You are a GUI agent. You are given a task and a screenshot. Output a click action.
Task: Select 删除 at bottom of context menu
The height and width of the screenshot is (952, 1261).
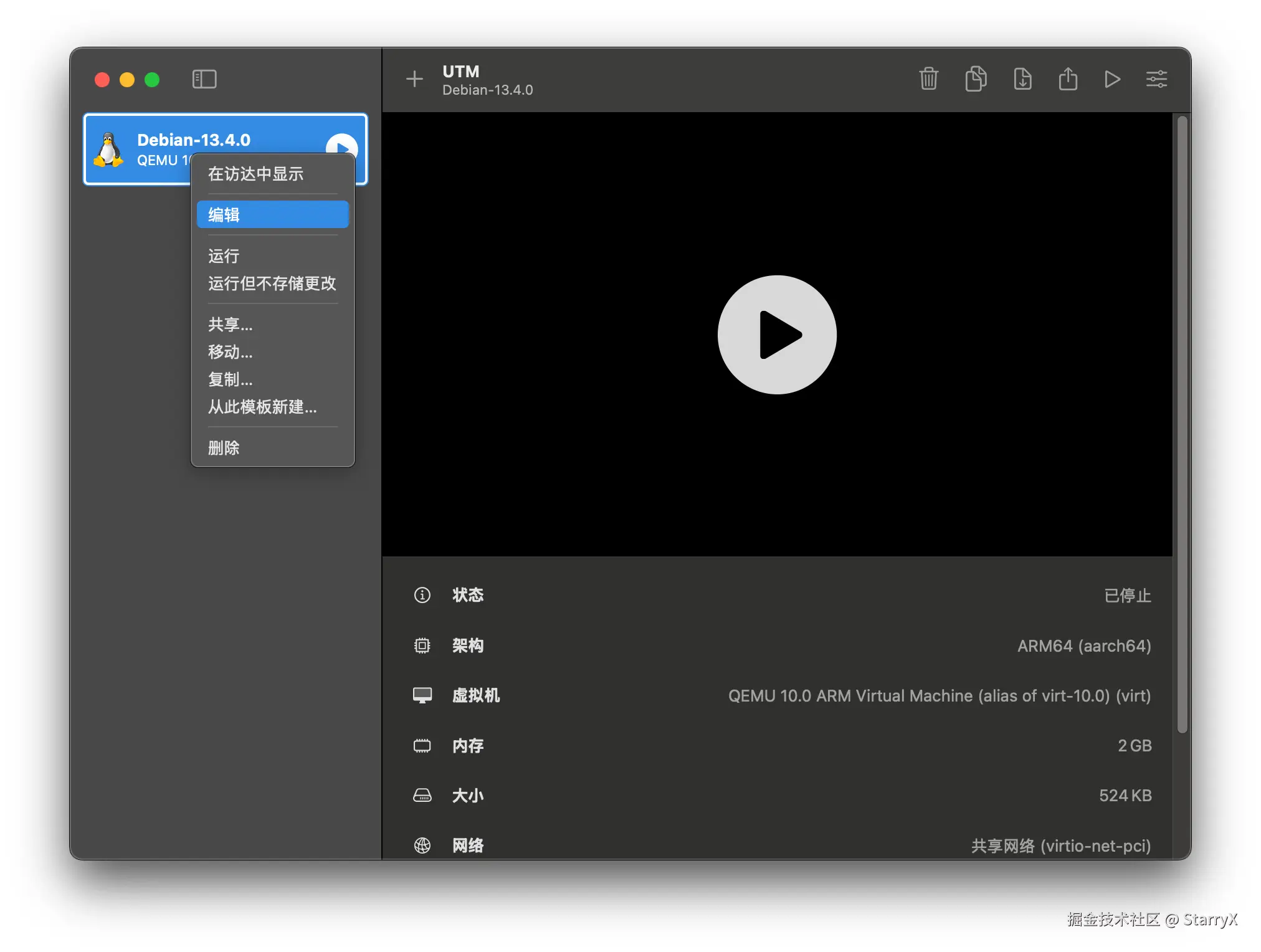coord(224,448)
